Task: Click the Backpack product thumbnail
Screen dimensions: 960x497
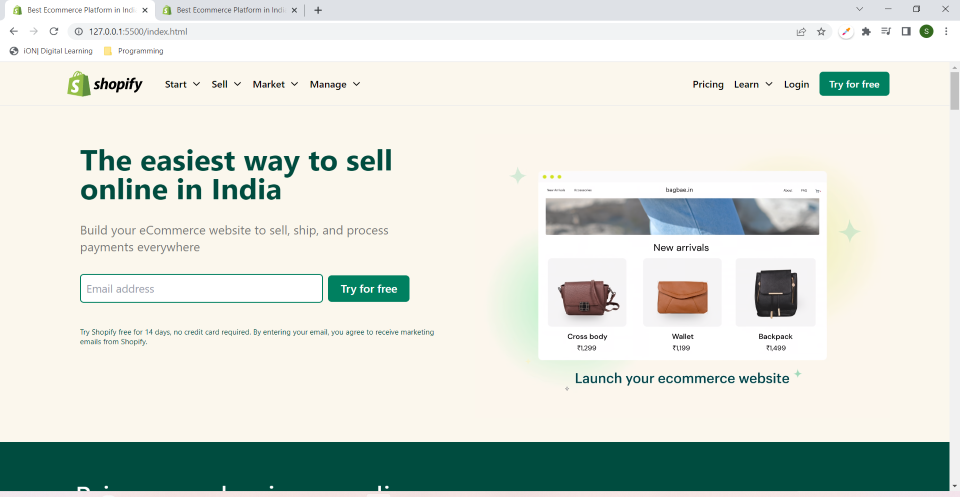Action: click(x=775, y=292)
